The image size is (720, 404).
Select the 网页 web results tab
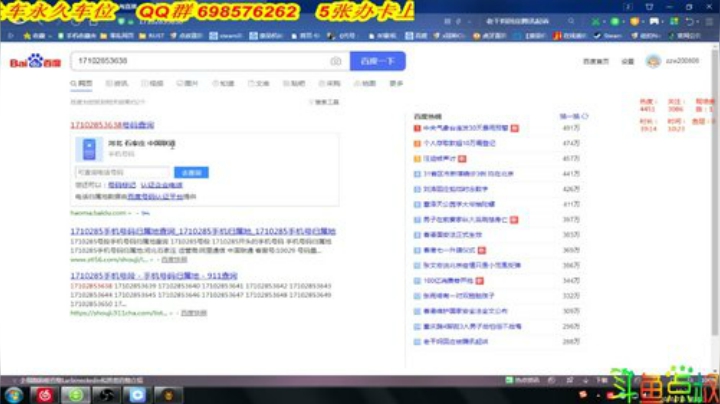coord(81,84)
